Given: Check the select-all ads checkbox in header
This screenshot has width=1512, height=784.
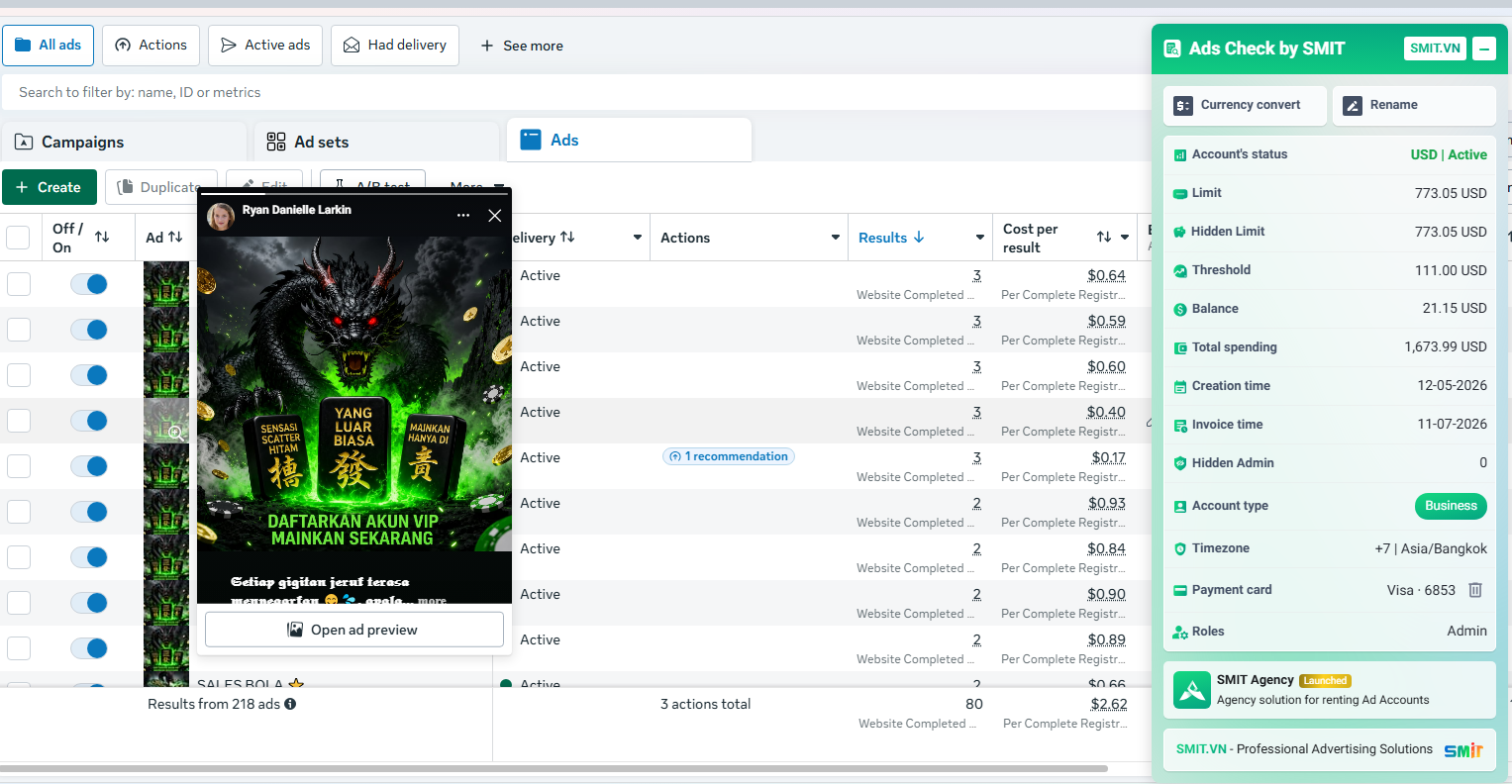Looking at the screenshot, I should tap(18, 238).
